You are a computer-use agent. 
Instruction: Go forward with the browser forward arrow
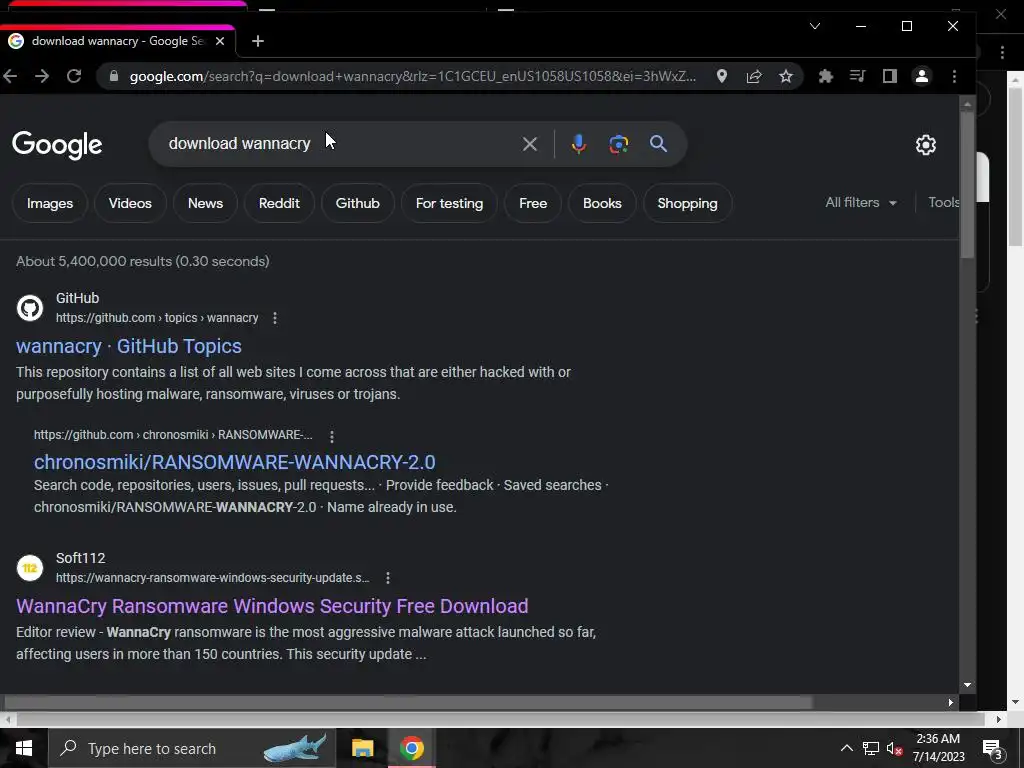[42, 76]
